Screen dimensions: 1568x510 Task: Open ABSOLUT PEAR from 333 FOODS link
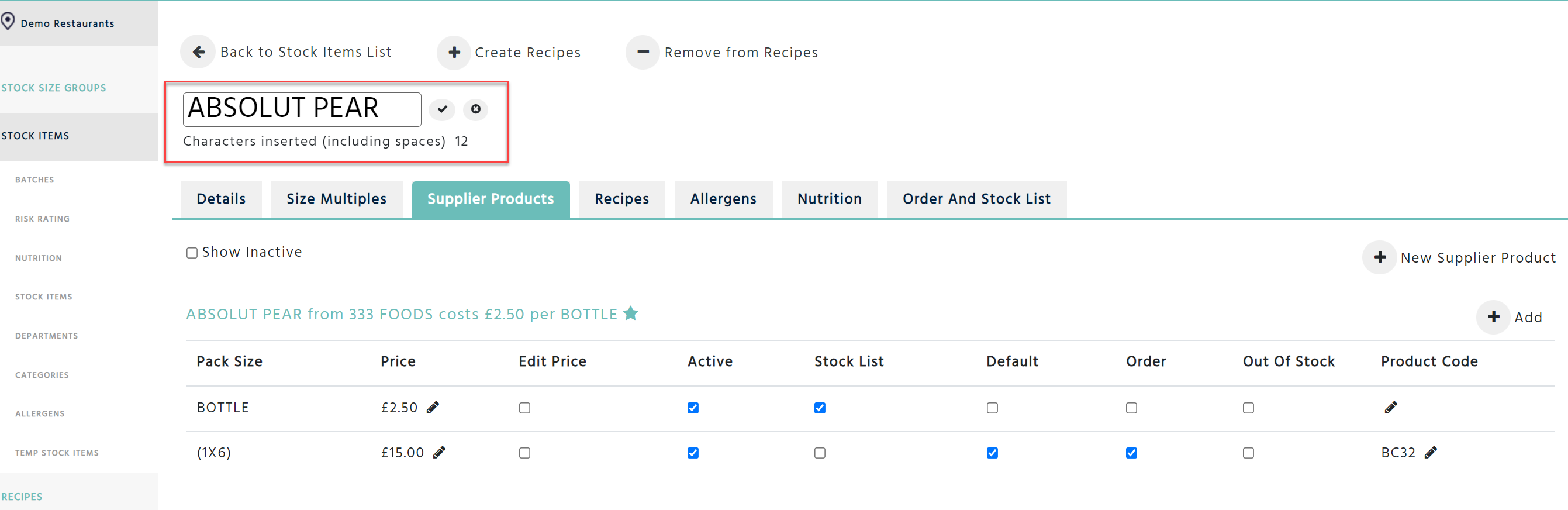click(x=402, y=315)
